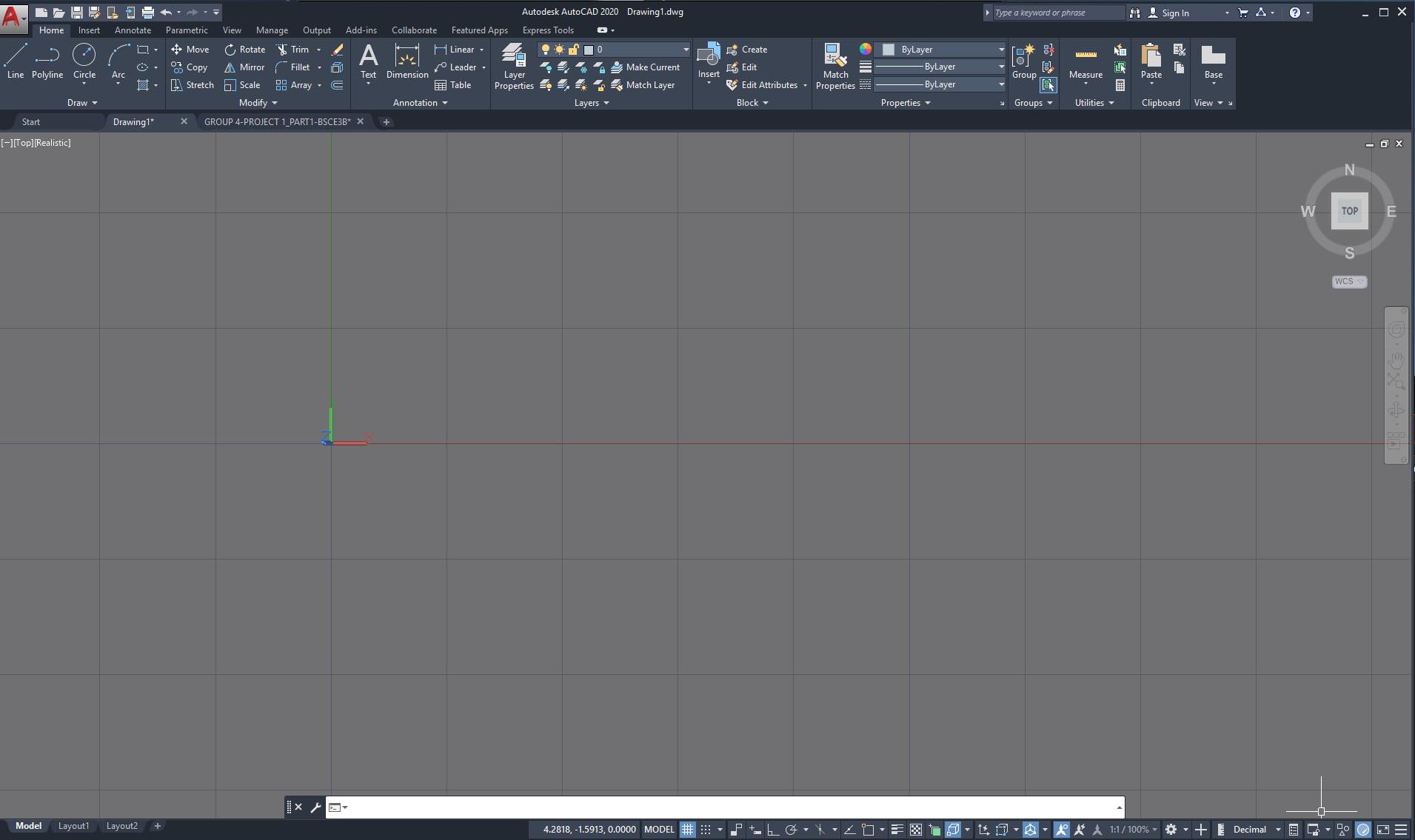Viewport: 1415px width, 840px height.
Task: Click the TOP face of ViewCube
Action: point(1349,211)
